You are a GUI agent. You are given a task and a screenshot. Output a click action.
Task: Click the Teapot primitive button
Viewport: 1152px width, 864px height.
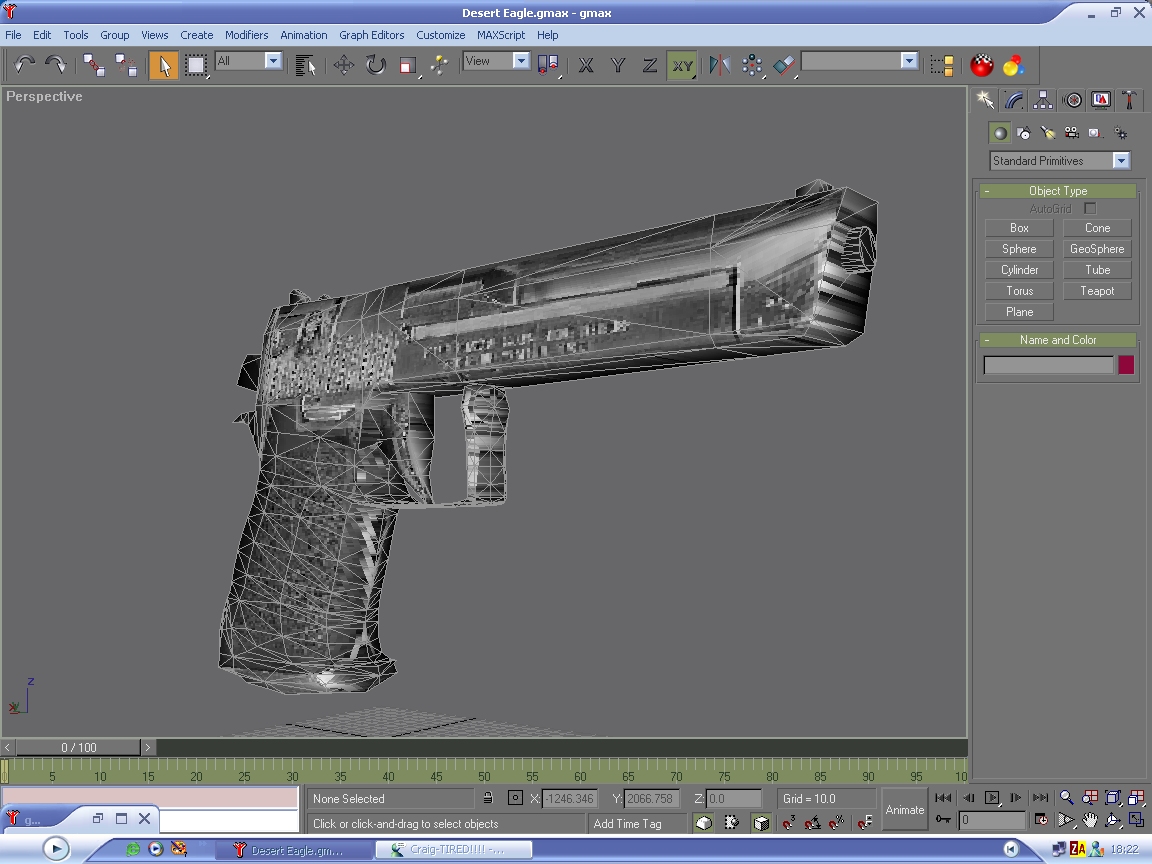[1097, 291]
